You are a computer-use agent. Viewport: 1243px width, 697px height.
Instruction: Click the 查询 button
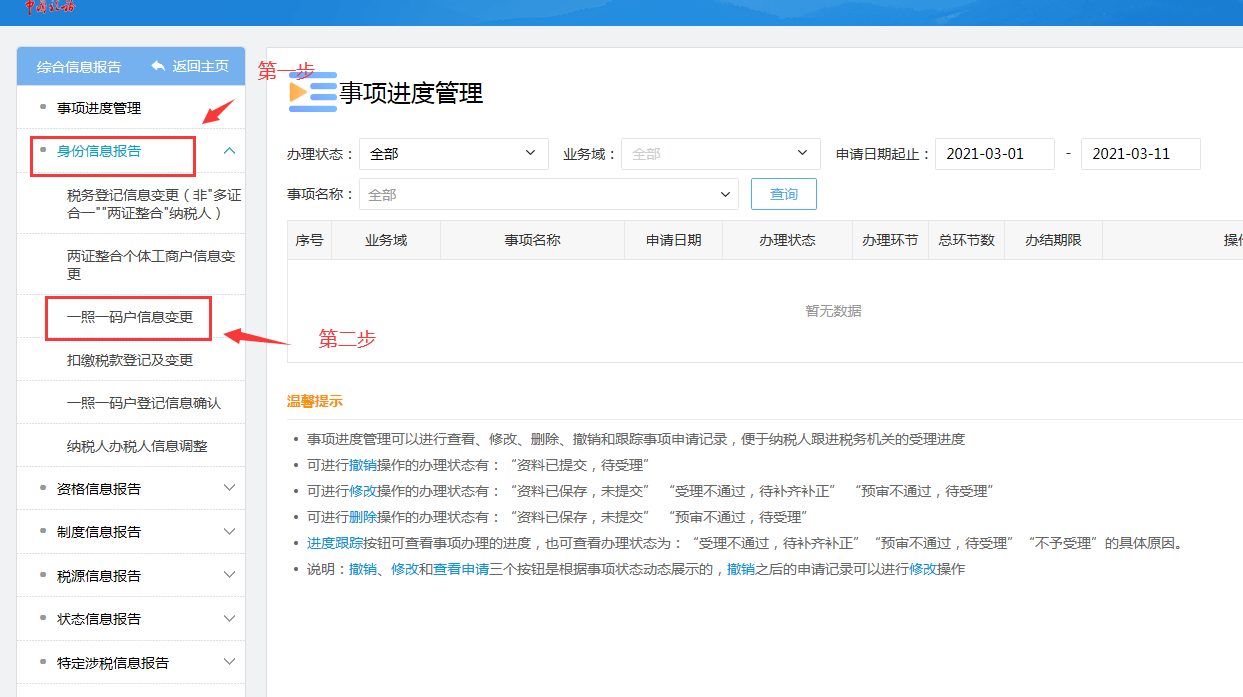click(783, 194)
